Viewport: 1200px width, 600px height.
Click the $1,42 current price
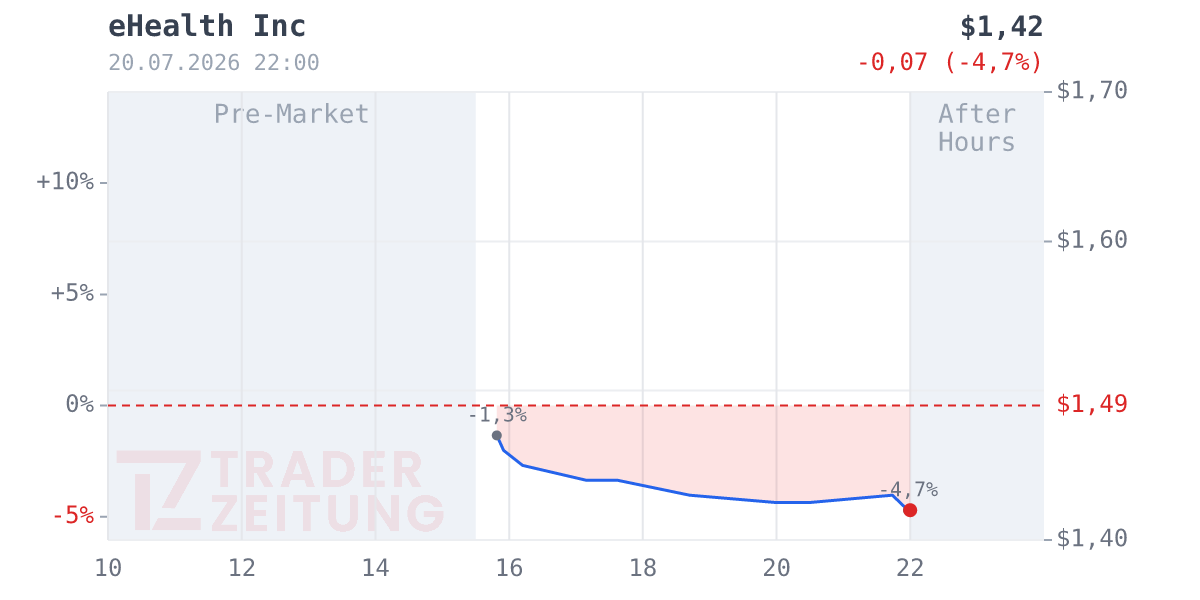click(1001, 27)
